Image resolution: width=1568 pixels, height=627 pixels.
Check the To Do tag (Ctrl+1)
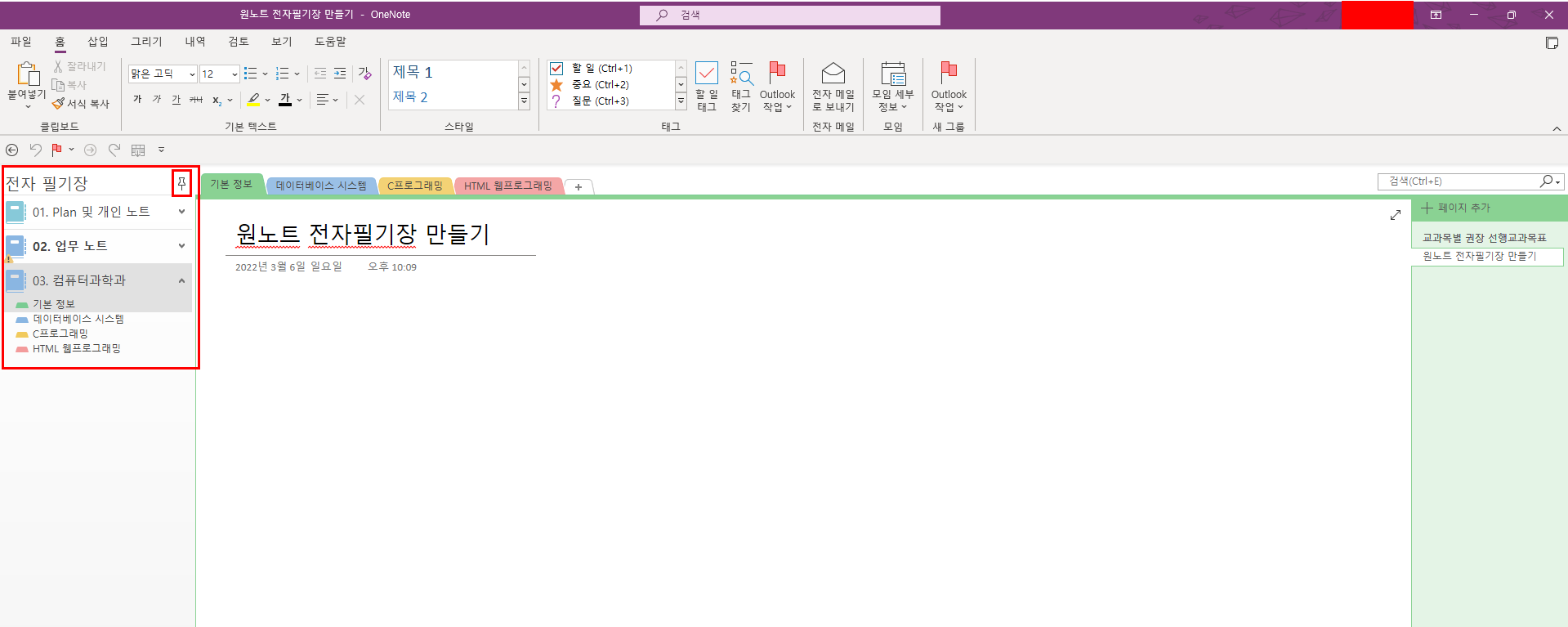(x=556, y=69)
